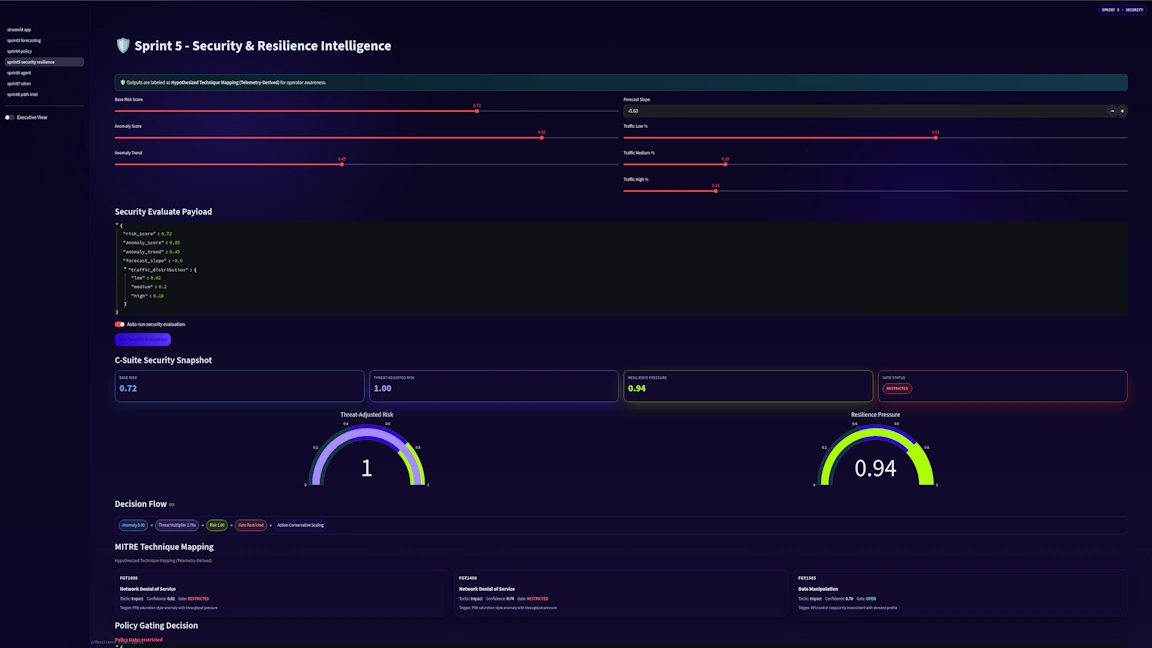Viewport: 1152px width, 648px height.
Task: Disable Auto-run security evaluation toggle
Action: pos(120,324)
